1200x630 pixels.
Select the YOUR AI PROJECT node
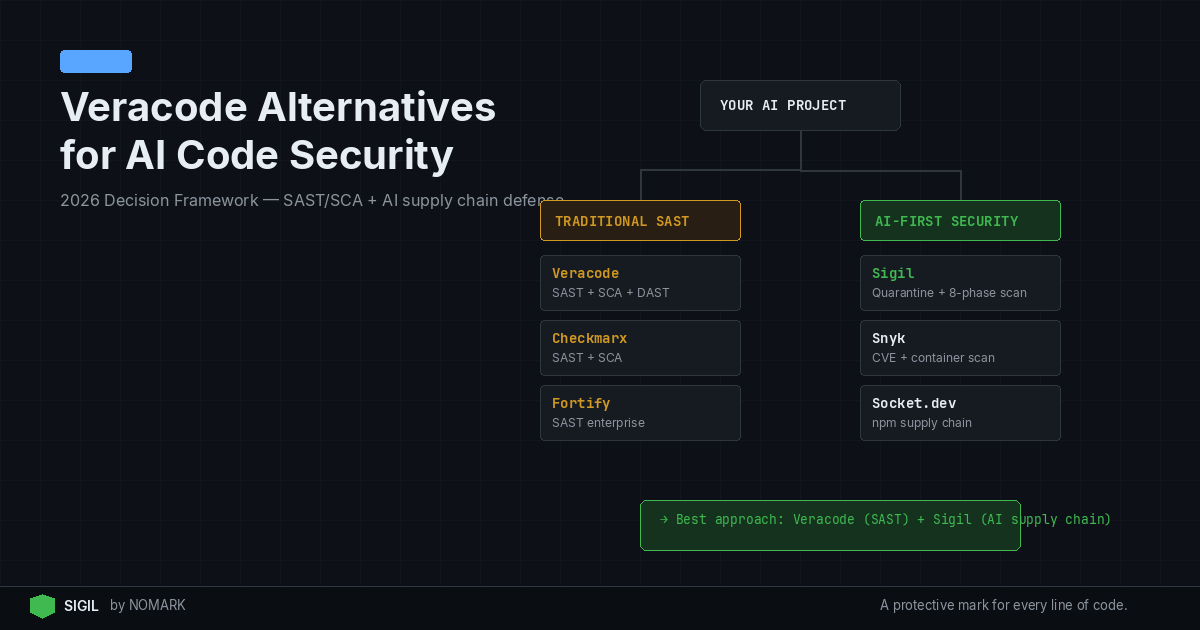[800, 105]
